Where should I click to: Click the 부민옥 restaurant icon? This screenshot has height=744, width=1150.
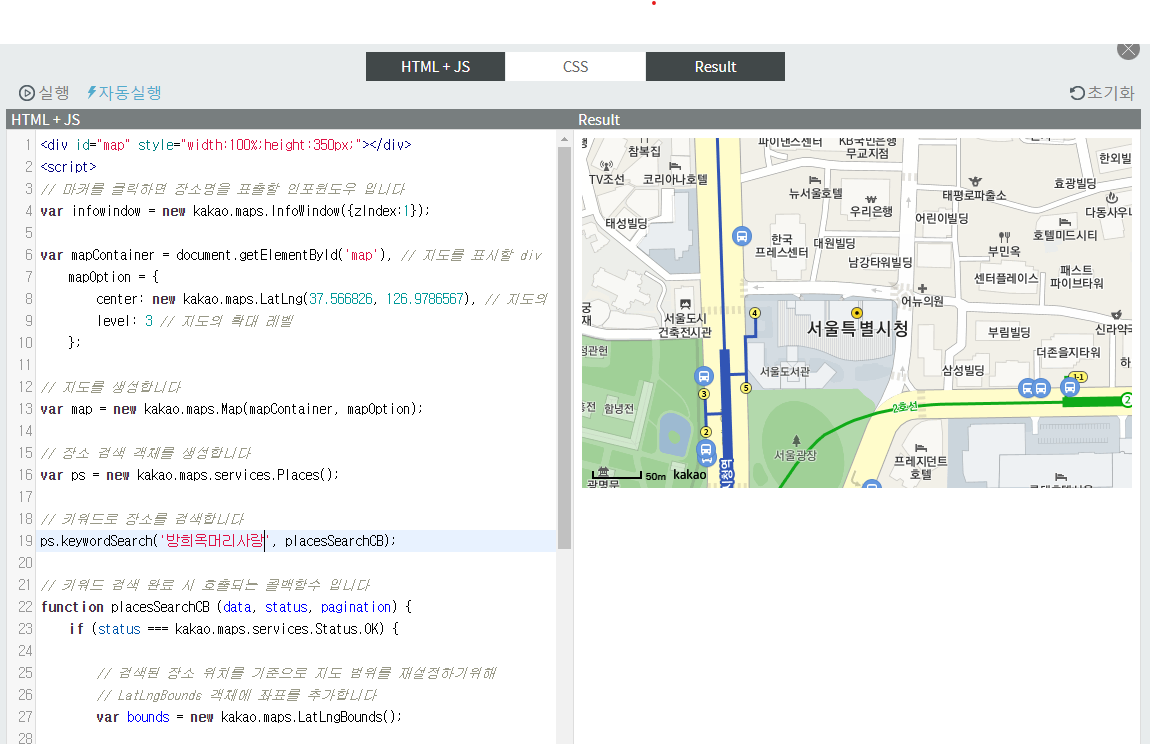pos(1004,238)
